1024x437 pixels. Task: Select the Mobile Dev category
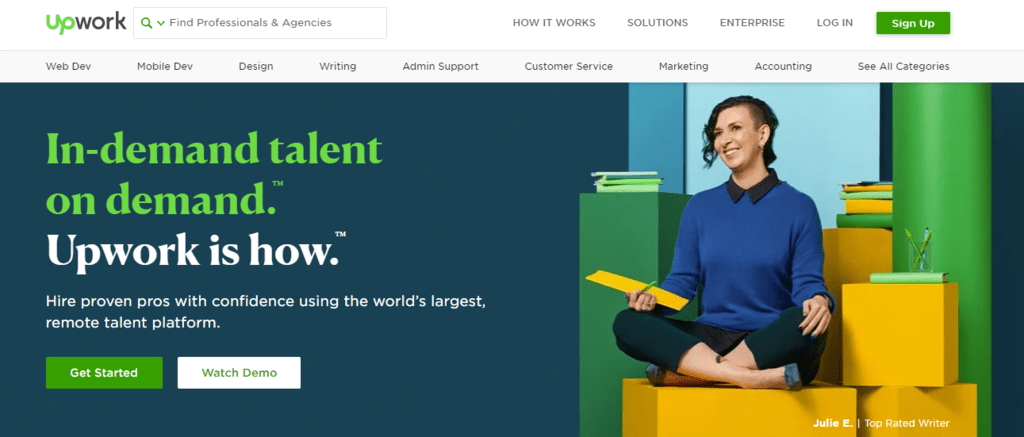tap(165, 66)
